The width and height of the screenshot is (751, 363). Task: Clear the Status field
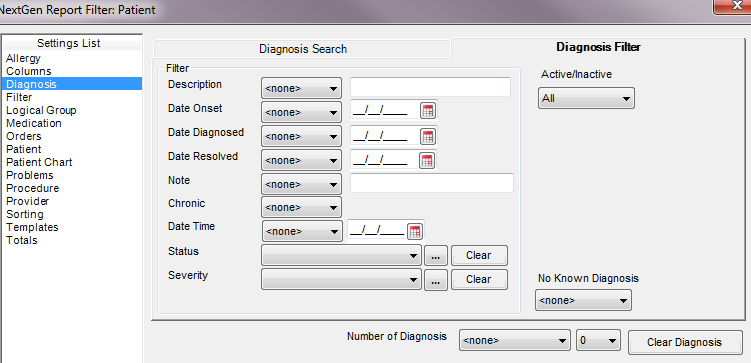pyautogui.click(x=479, y=255)
